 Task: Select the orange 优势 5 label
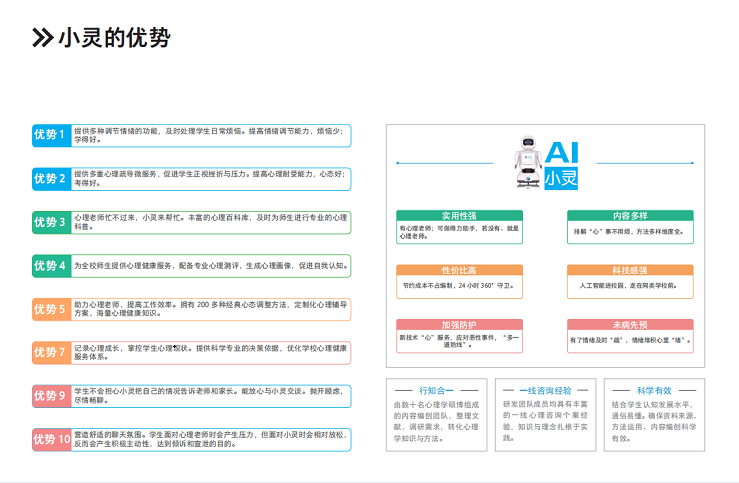(x=49, y=309)
